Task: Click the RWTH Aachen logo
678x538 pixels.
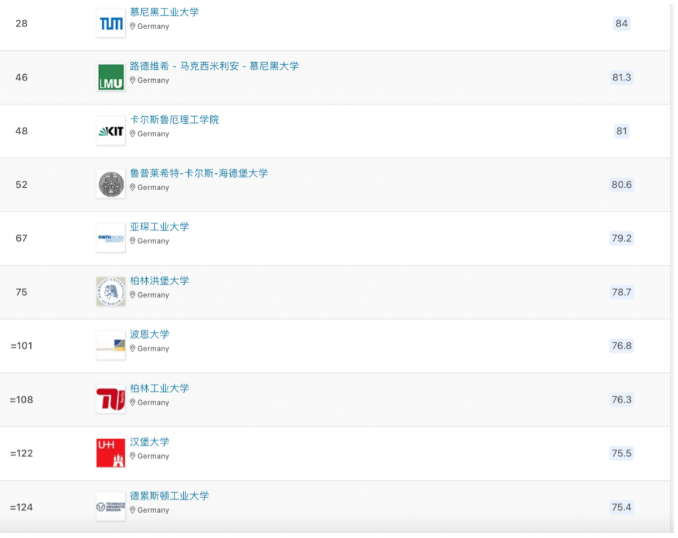Action: click(x=111, y=238)
